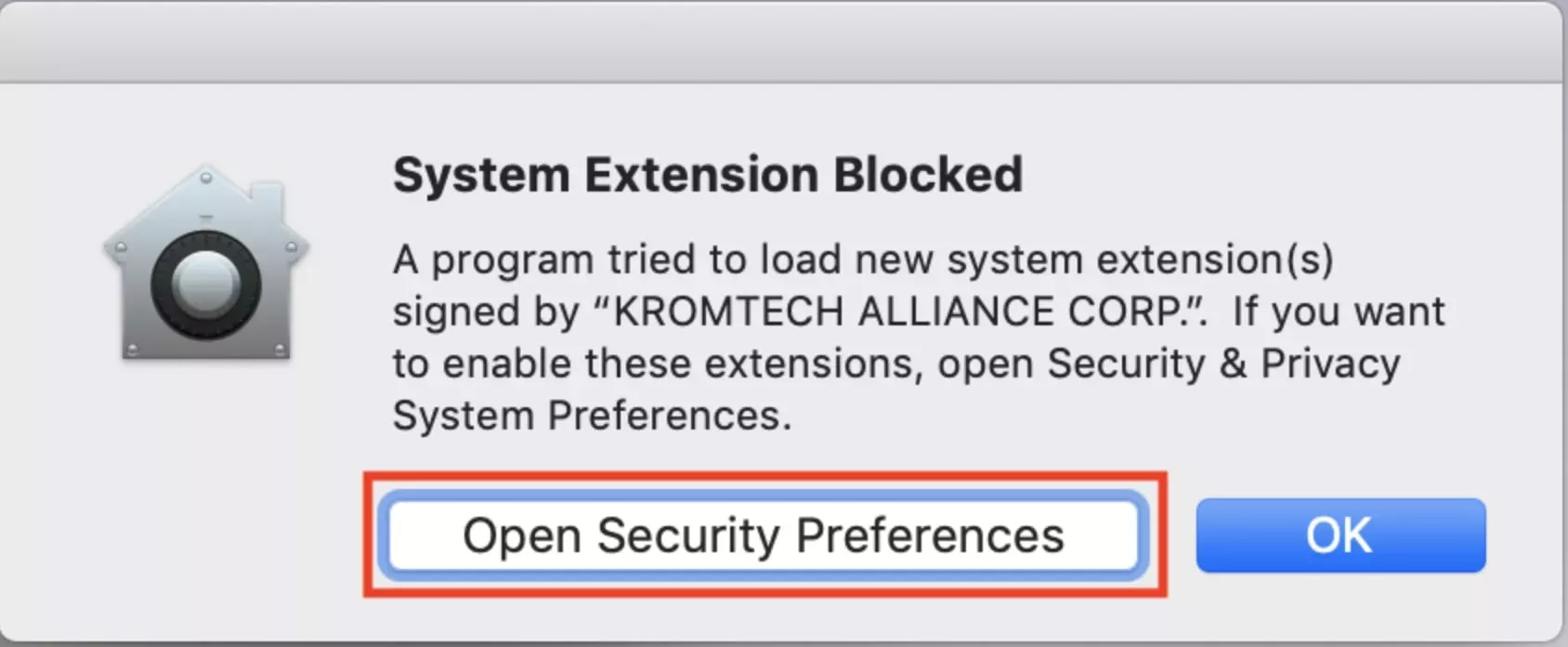Click the safe dial inside the house icon

(x=205, y=284)
